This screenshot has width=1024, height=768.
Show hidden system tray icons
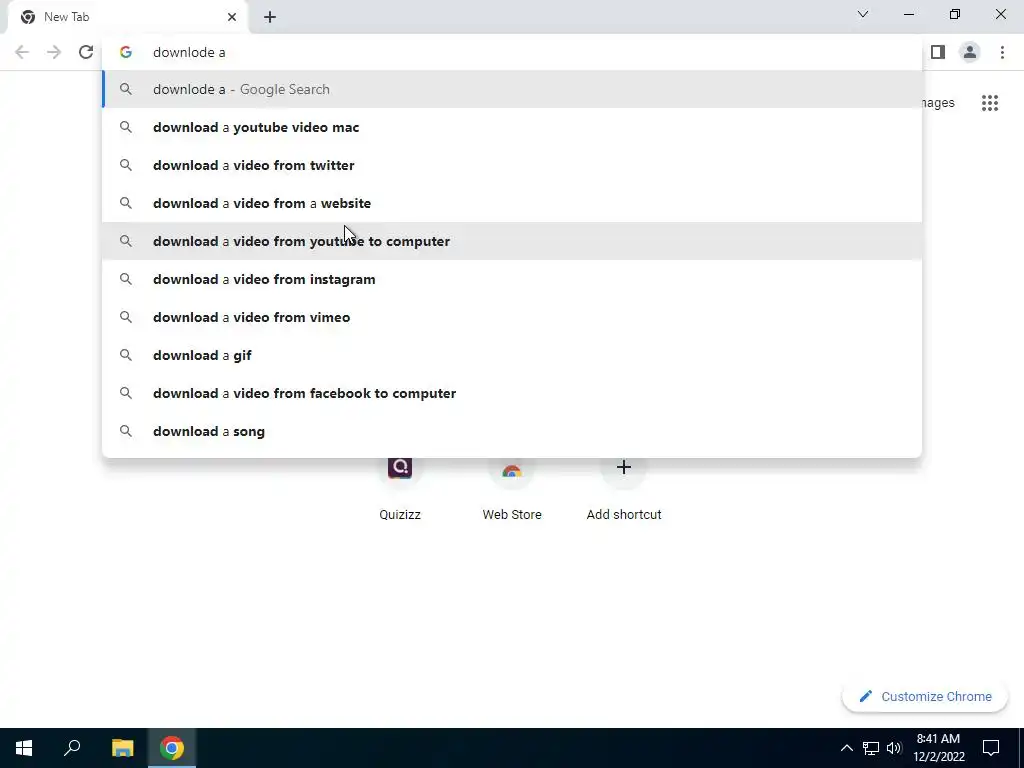pos(846,748)
